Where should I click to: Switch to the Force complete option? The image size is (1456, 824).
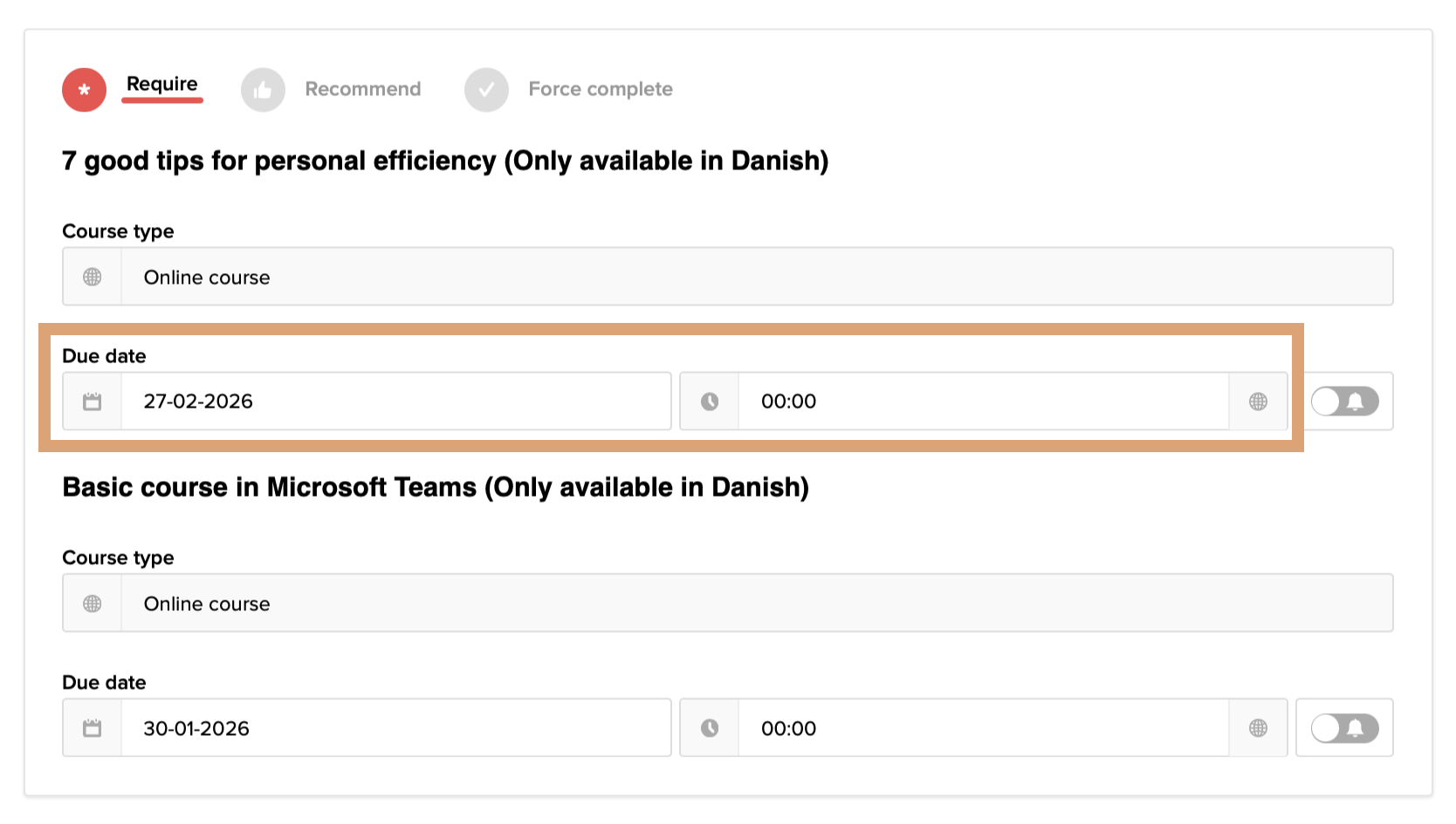coord(600,88)
